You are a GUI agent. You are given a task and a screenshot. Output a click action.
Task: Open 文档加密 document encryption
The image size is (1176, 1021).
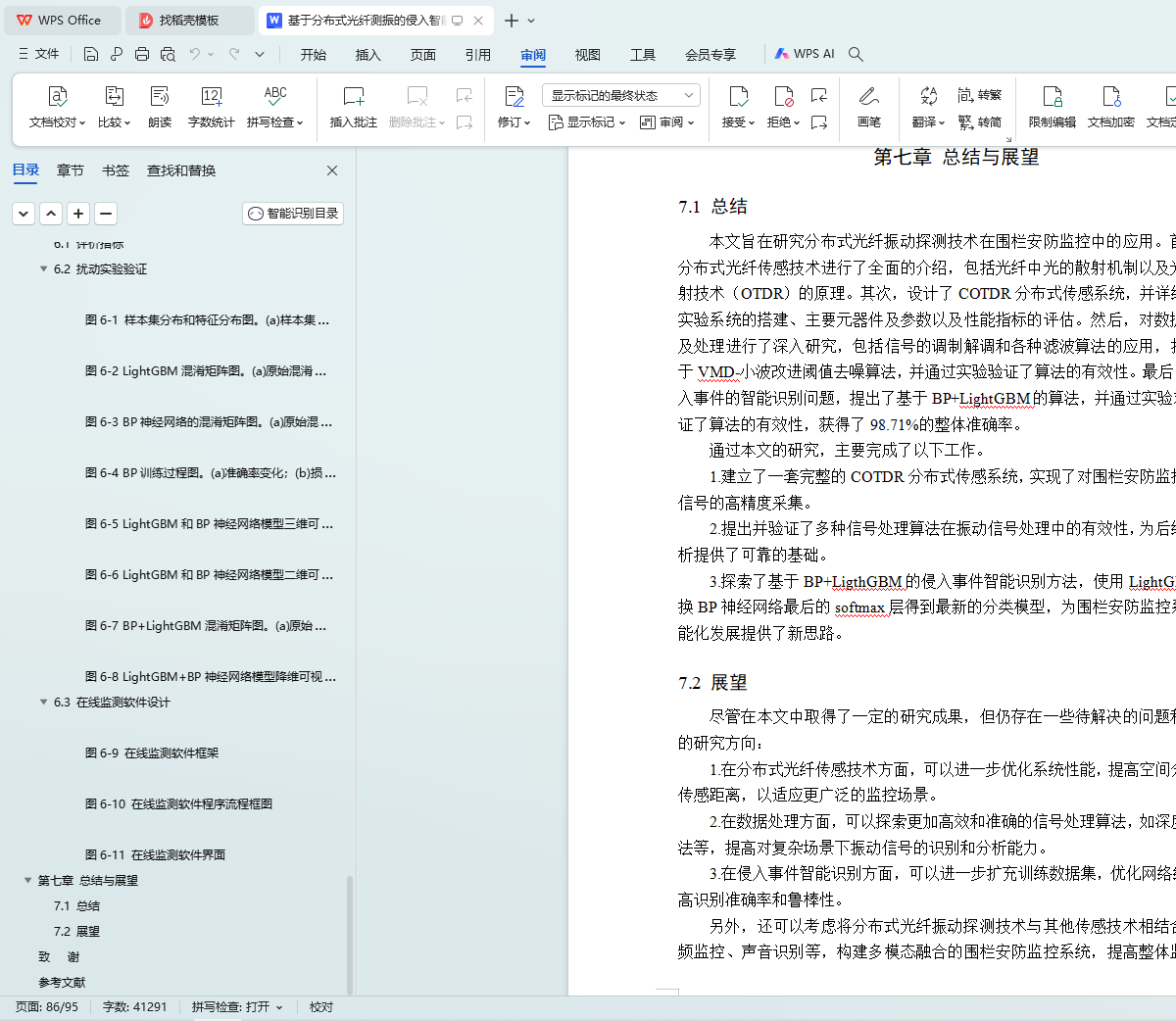click(x=1111, y=108)
